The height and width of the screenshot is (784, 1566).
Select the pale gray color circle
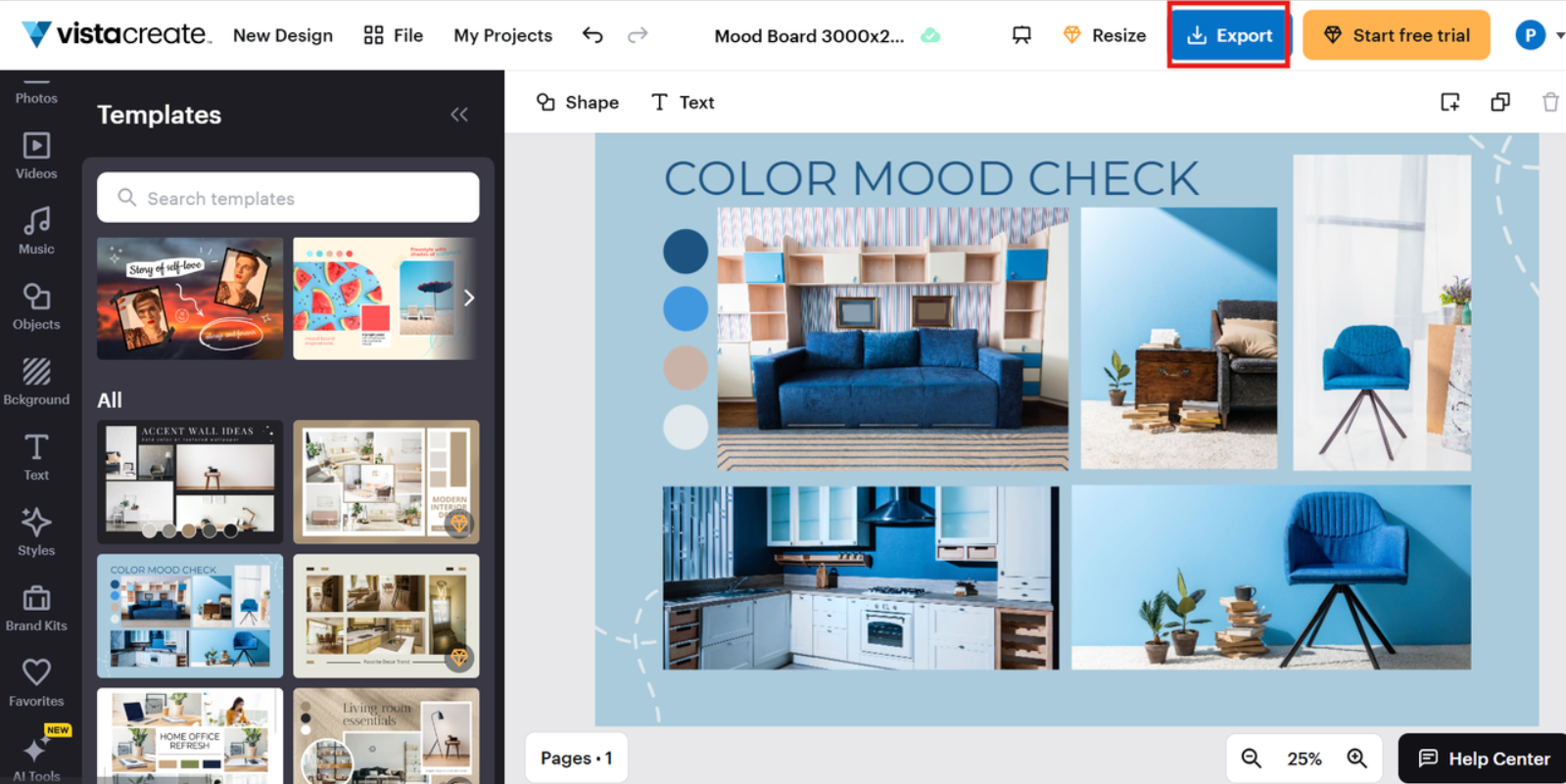pos(686,427)
